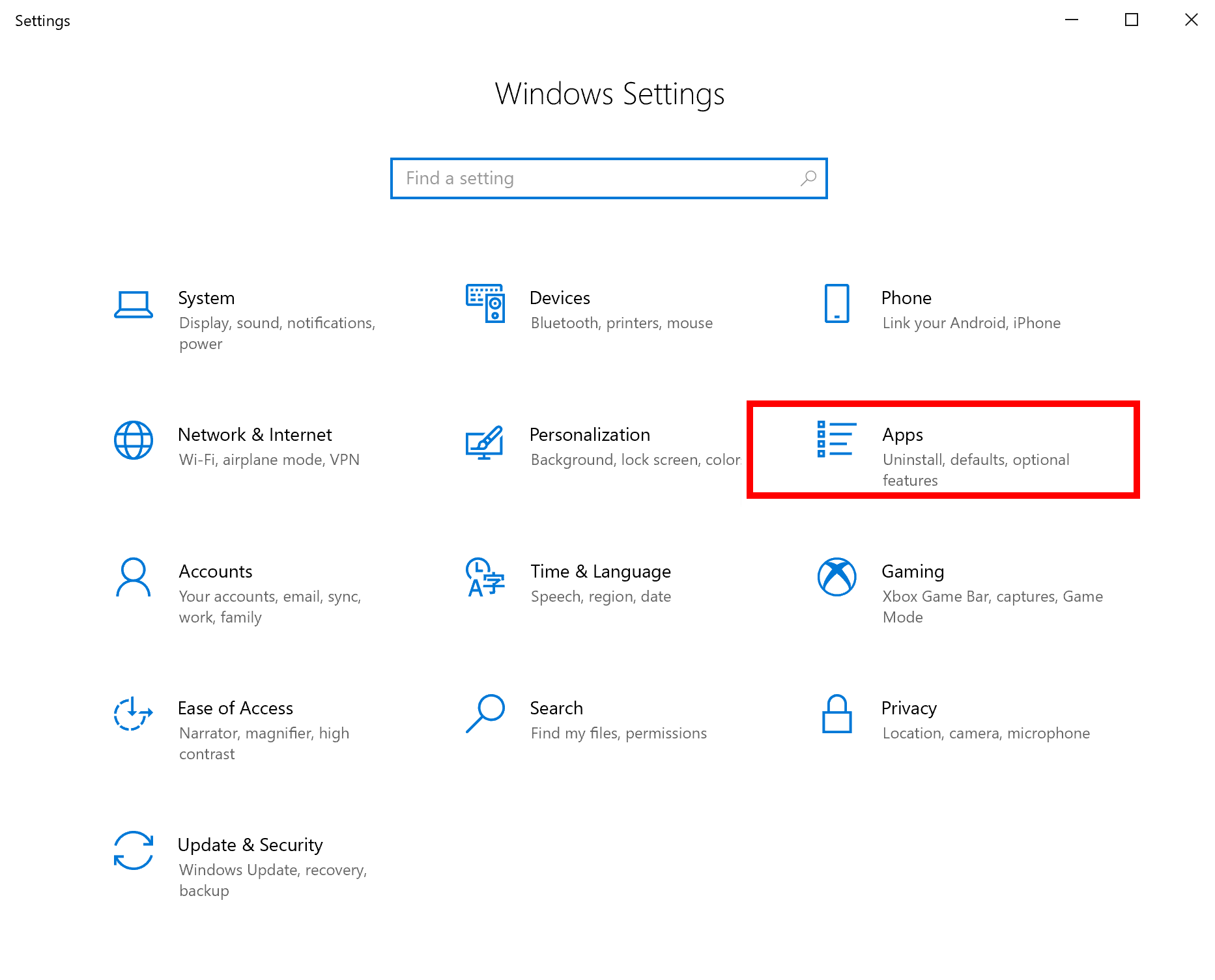Go to the Privacy title
Screen dimensions: 1215x980
(x=909, y=709)
